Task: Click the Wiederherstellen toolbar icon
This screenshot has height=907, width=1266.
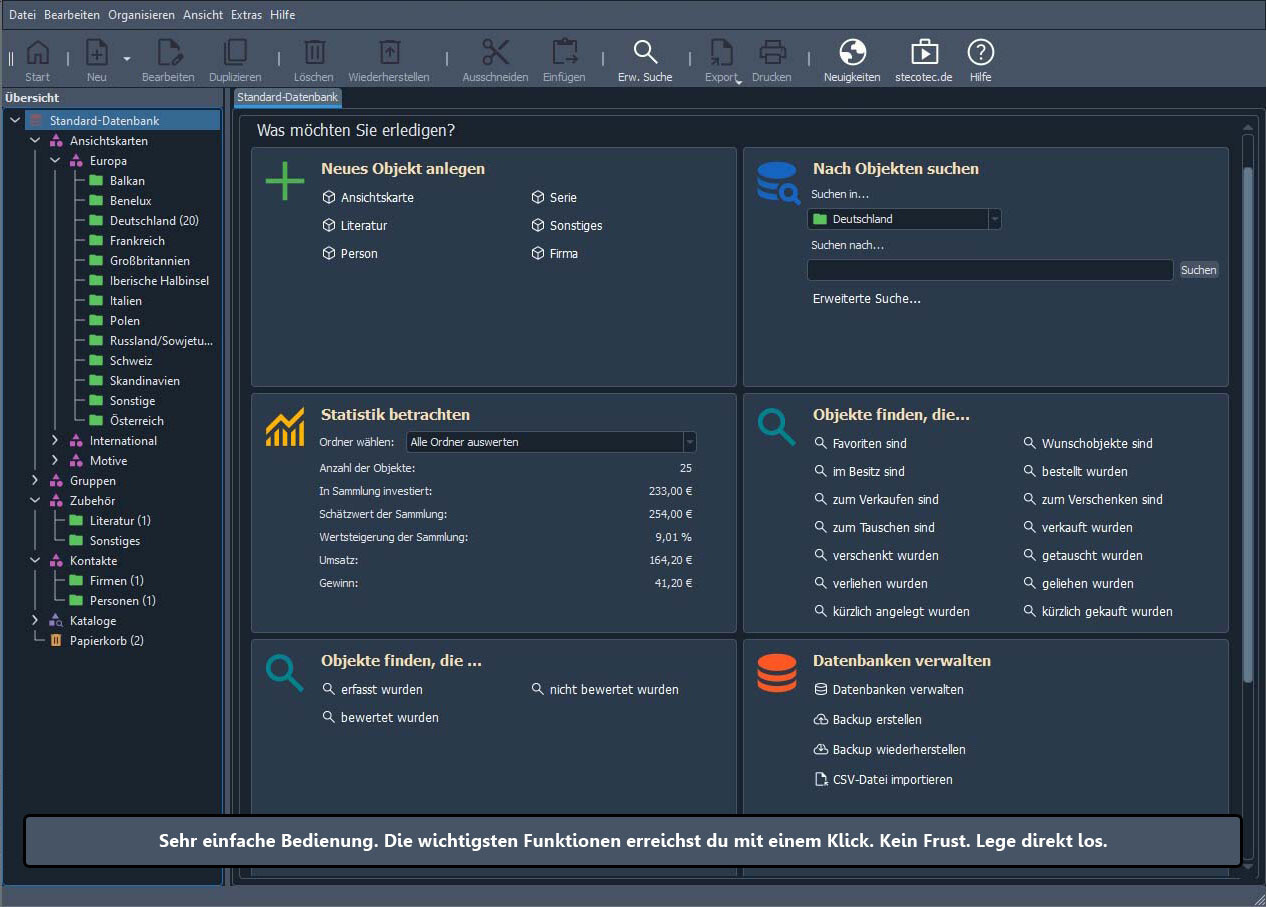Action: (x=389, y=53)
